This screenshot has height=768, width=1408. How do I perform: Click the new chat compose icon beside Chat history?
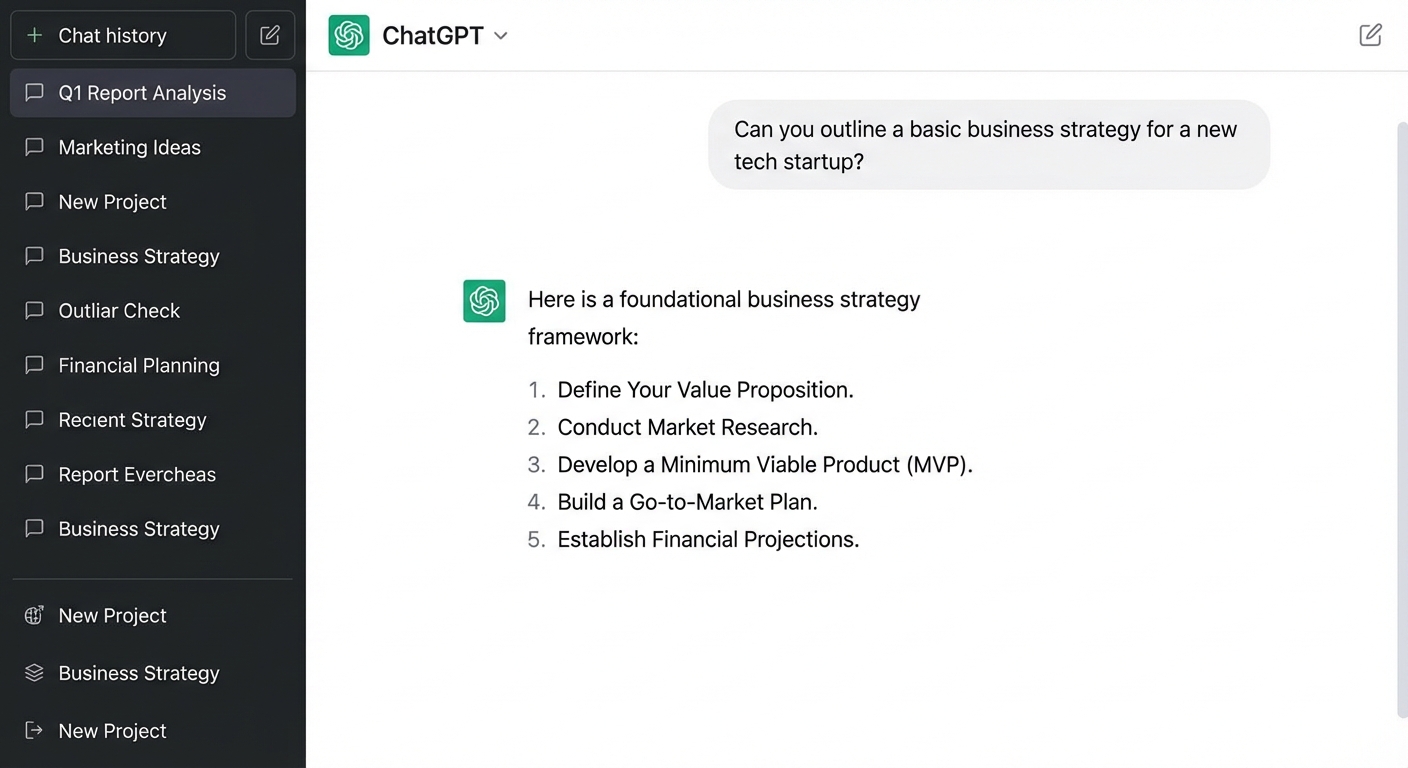[269, 34]
